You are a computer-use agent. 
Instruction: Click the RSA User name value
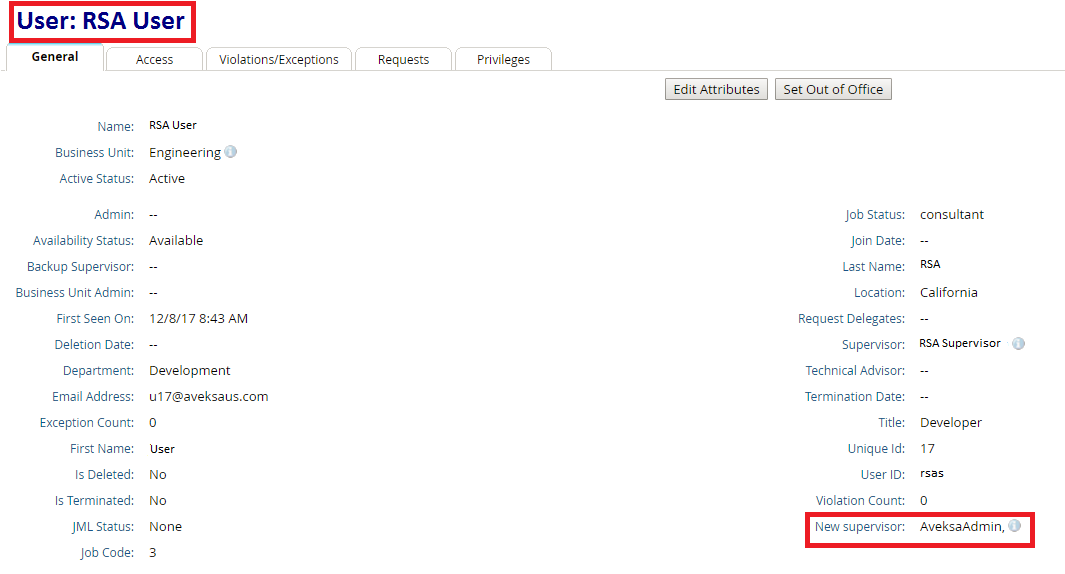pos(173,126)
